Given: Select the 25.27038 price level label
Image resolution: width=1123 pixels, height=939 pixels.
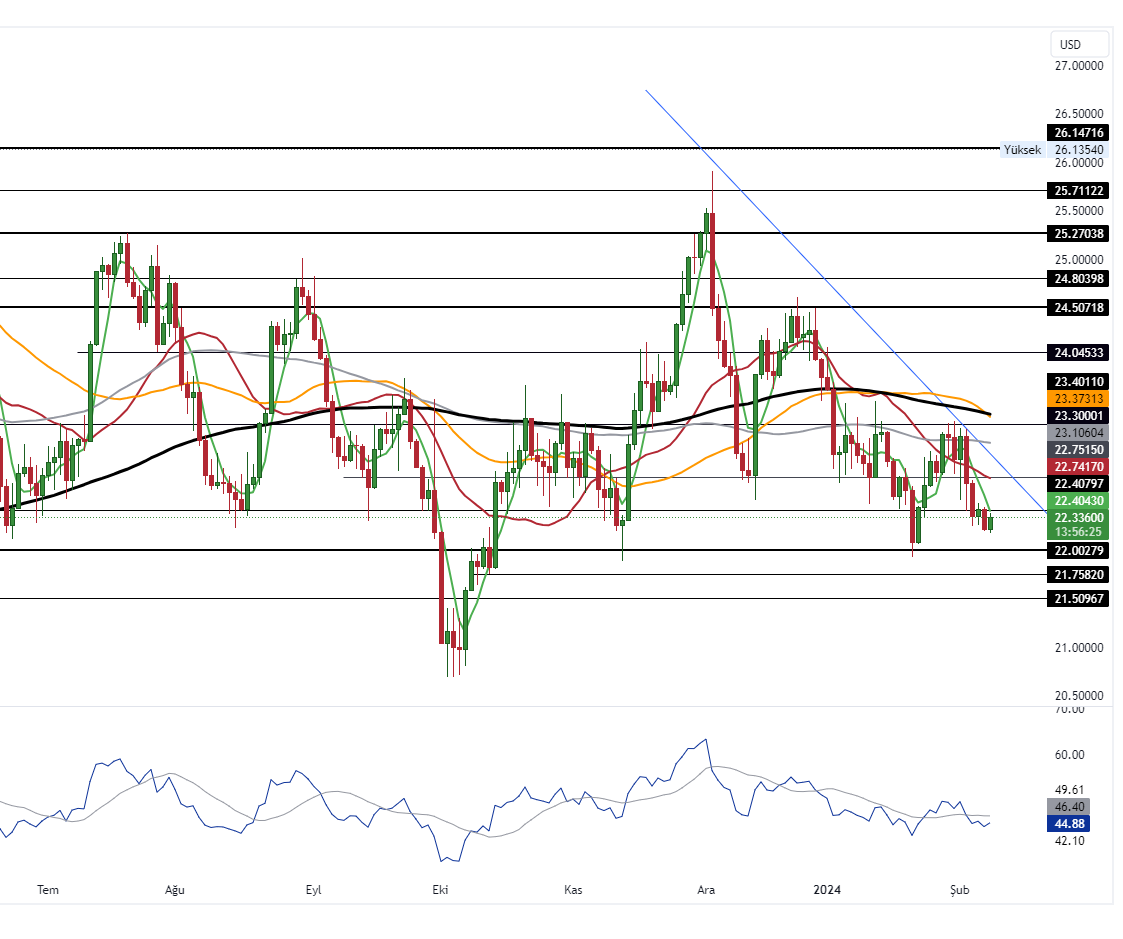Looking at the screenshot, I should 1078,233.
